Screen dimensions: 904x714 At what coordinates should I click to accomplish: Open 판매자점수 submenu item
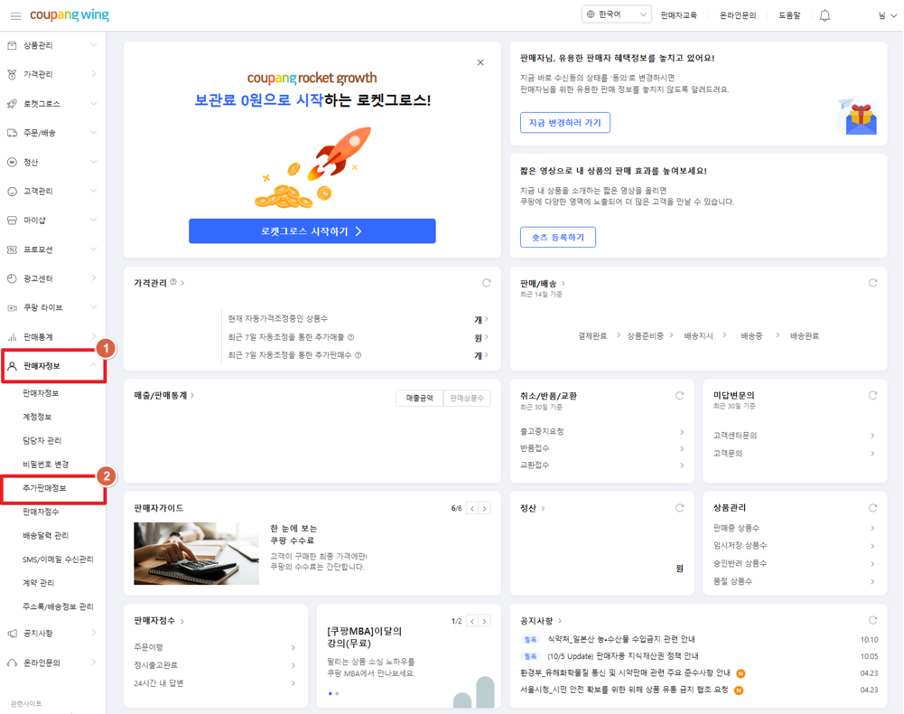(x=40, y=512)
